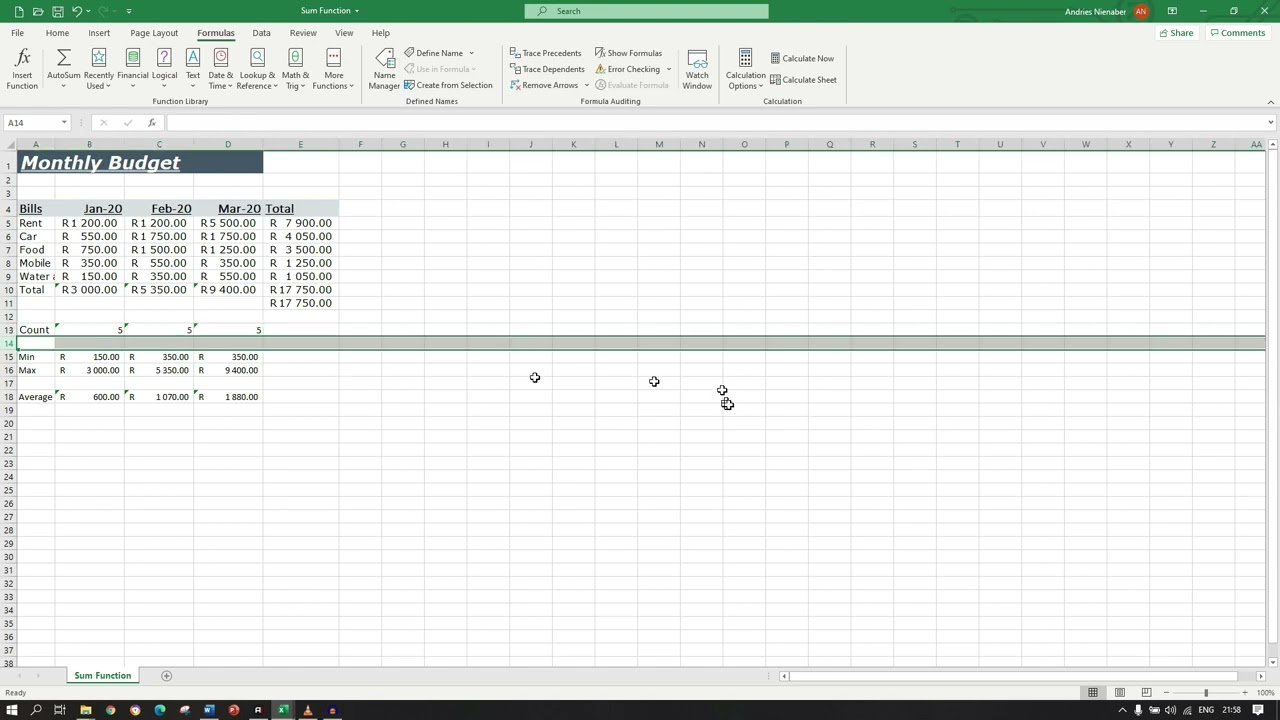Click the Insert Function icon

(x=22, y=68)
